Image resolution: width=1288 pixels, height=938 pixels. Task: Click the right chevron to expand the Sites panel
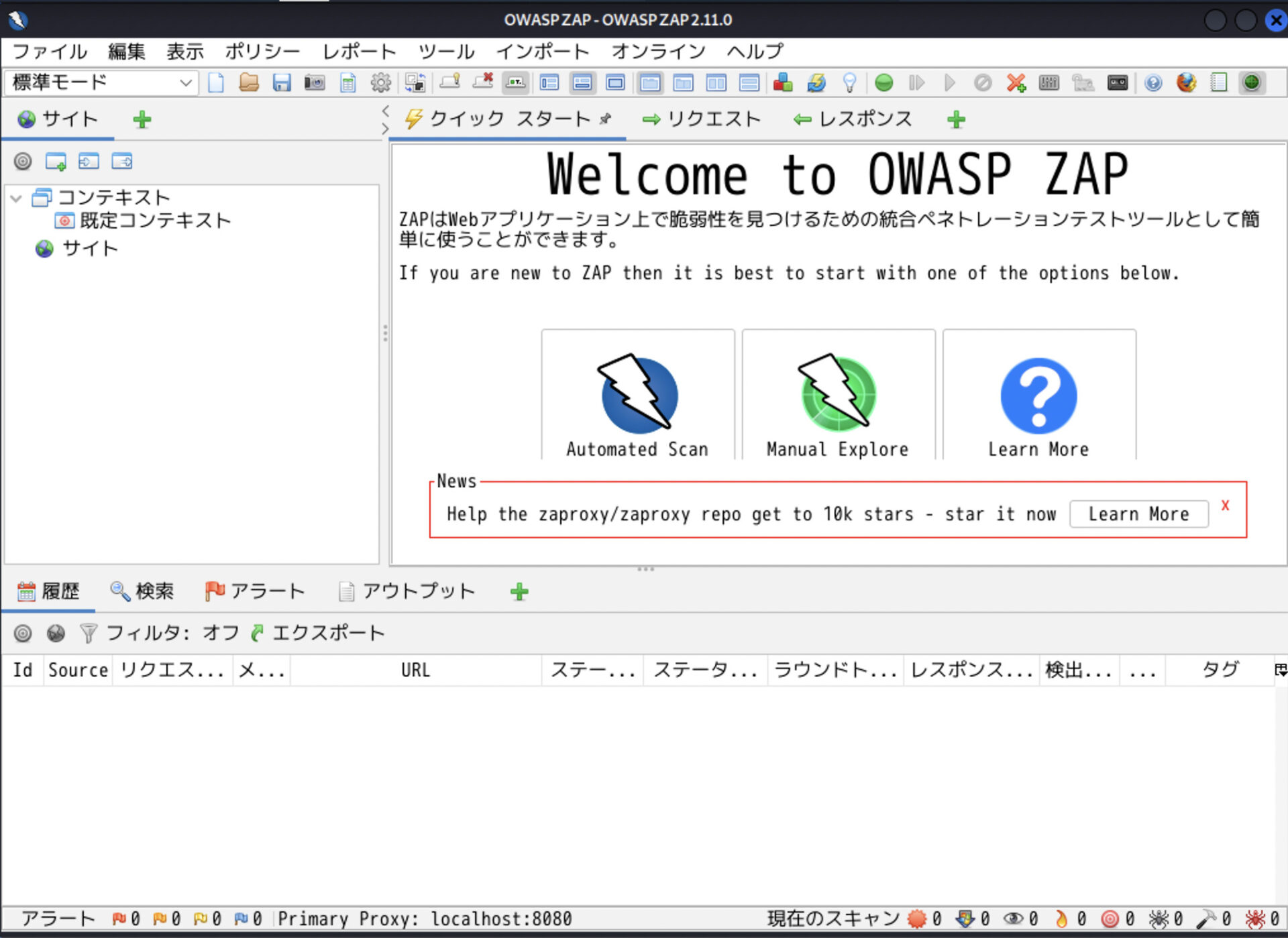point(385,129)
